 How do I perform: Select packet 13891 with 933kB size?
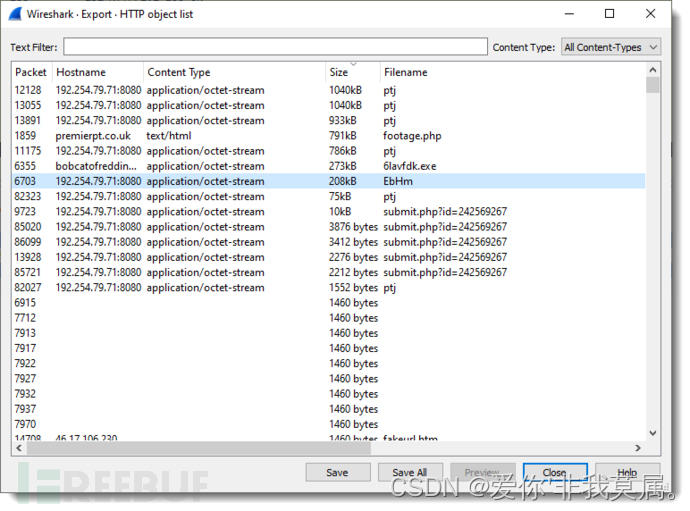click(x=328, y=121)
